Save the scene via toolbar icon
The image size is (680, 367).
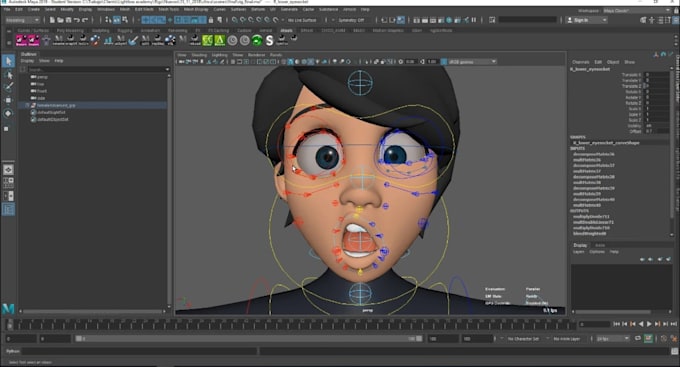[x=69, y=20]
